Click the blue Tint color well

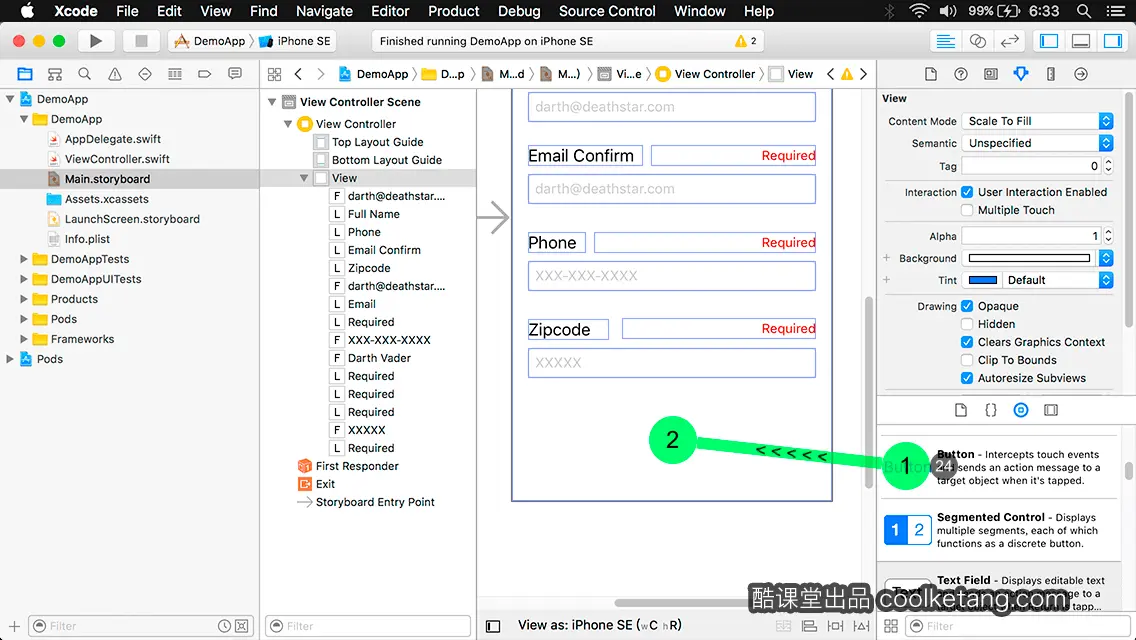[982, 280]
